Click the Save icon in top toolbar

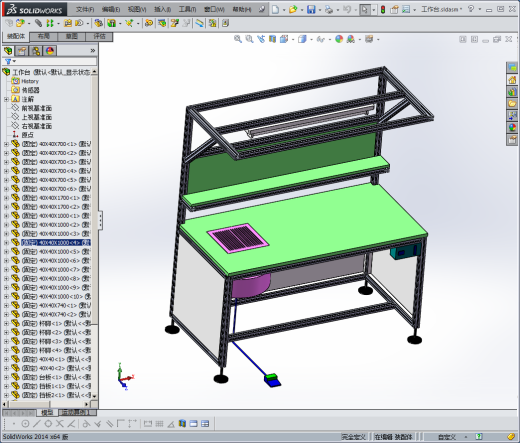coord(311,9)
